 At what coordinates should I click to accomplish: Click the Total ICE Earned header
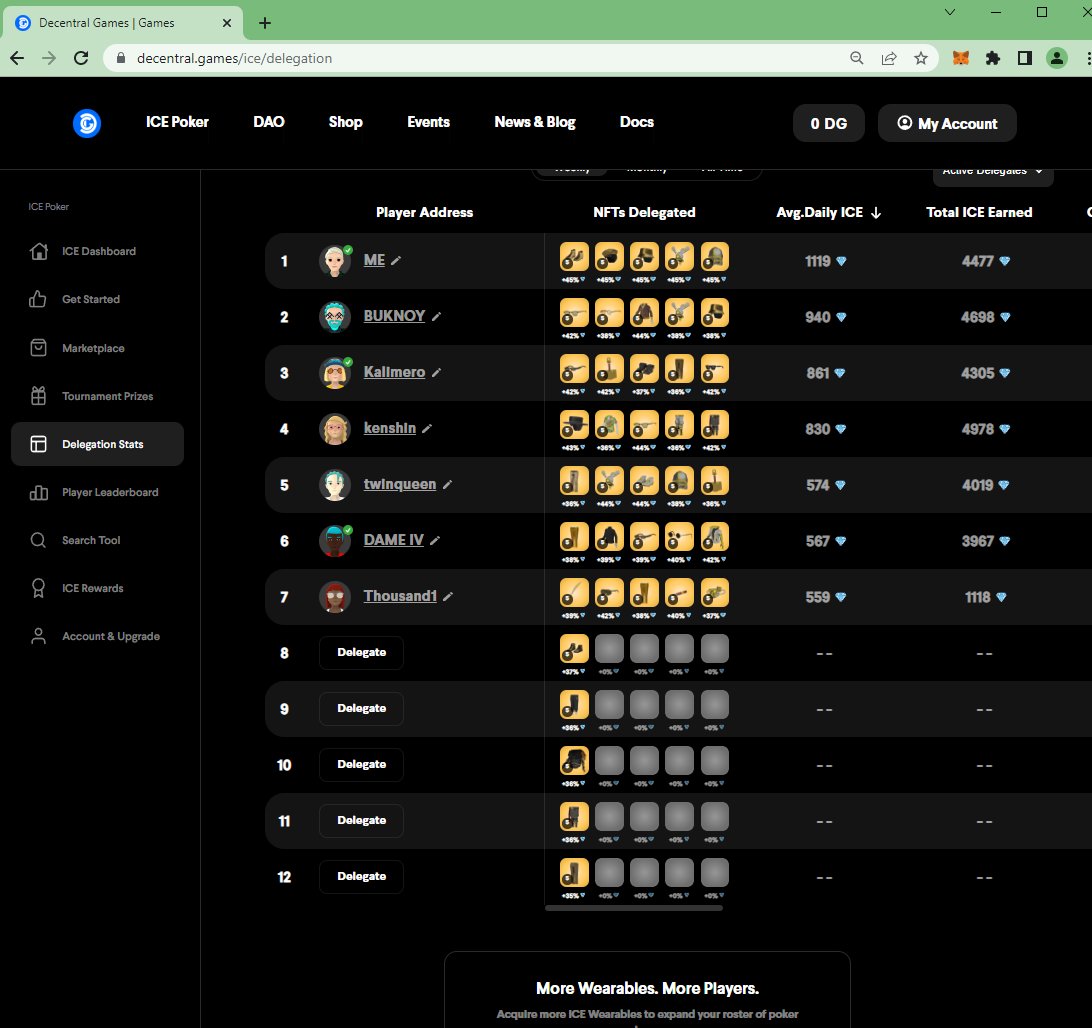[978, 212]
